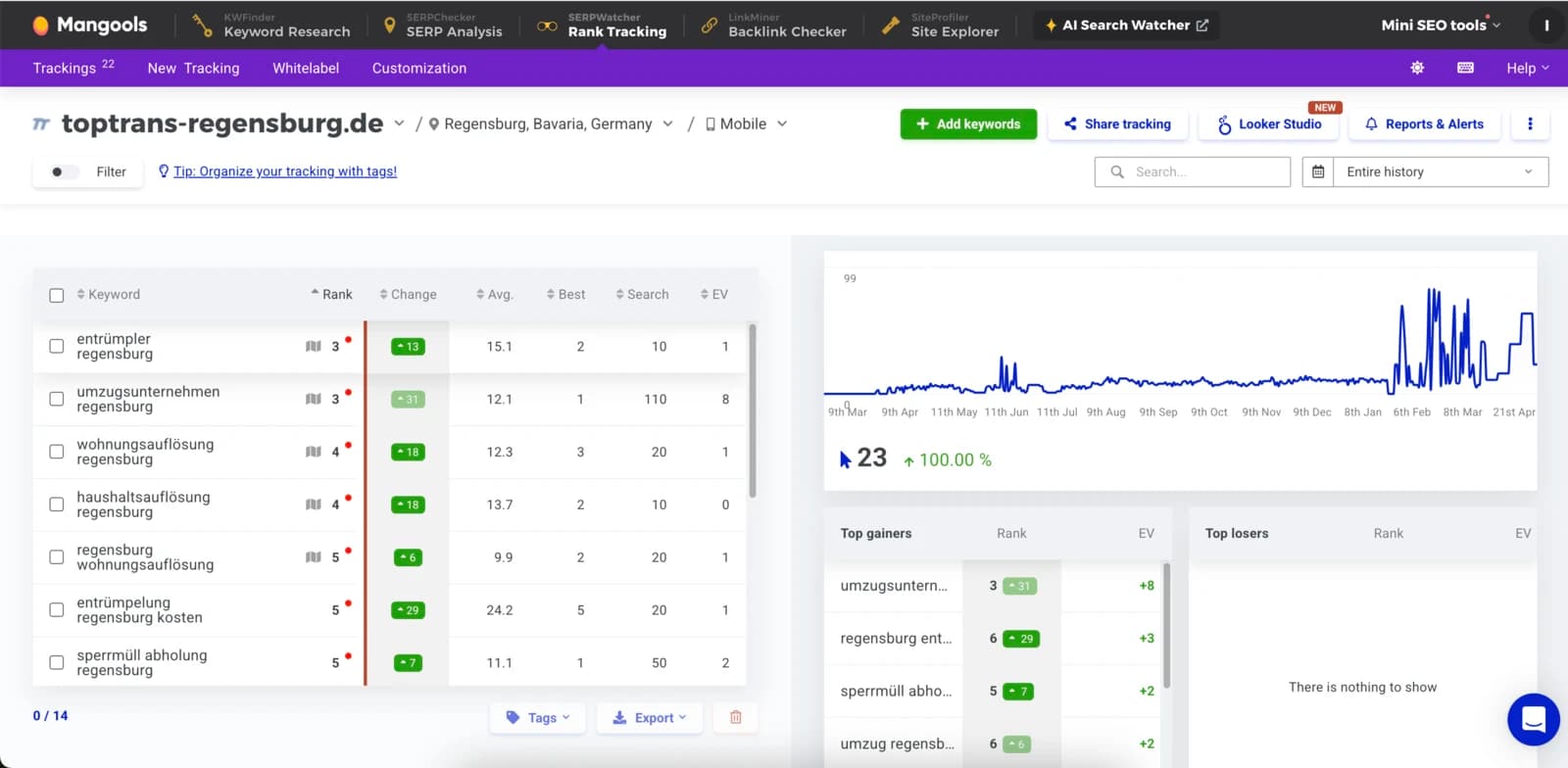Viewport: 1568px width, 768px height.
Task: Check wohnungsauflösung regensburg keyword
Action: point(57,452)
